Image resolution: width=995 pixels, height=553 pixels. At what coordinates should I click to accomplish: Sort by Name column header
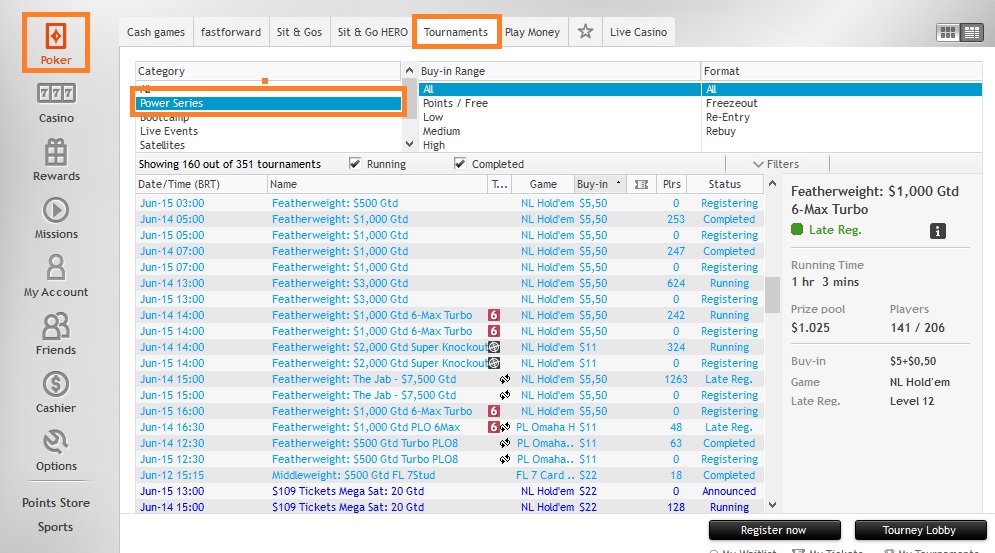coord(377,184)
